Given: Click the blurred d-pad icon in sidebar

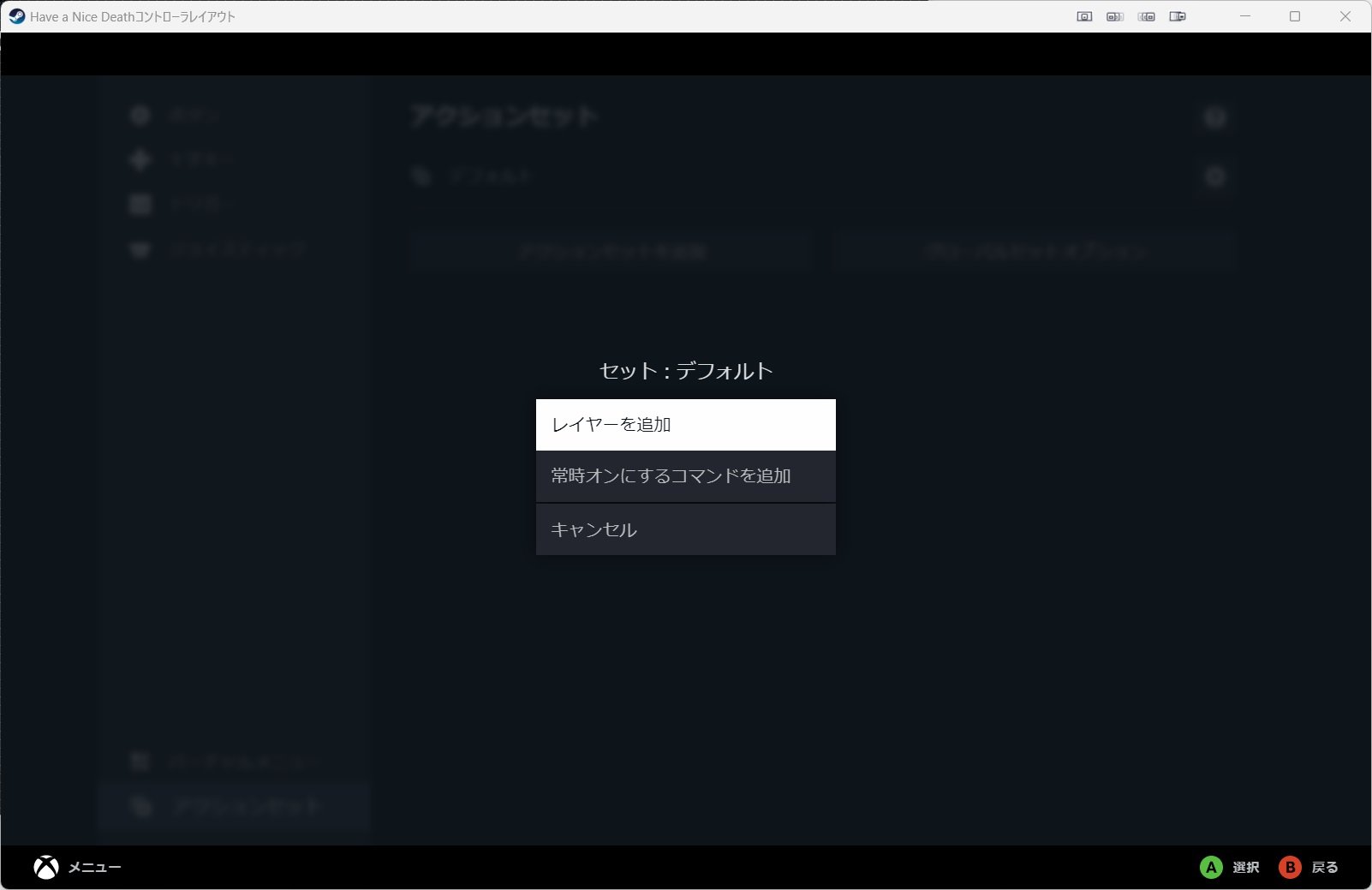Looking at the screenshot, I should [140, 160].
